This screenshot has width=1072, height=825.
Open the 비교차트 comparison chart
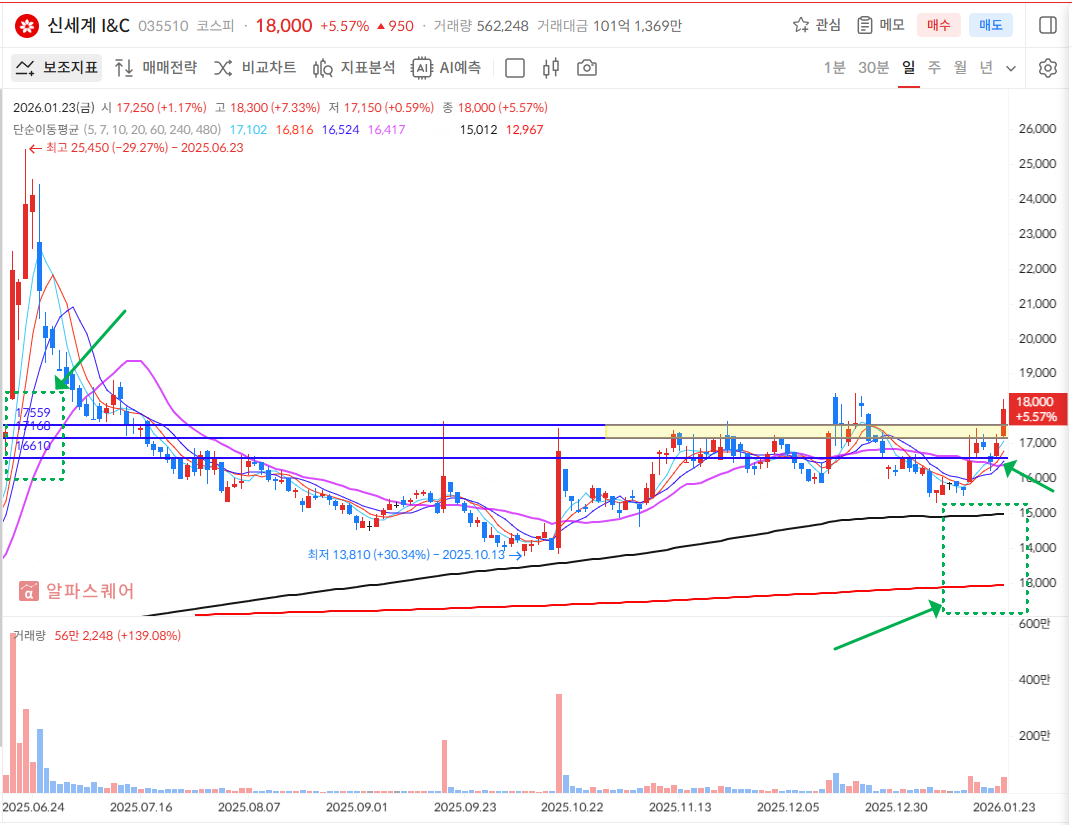(x=255, y=68)
